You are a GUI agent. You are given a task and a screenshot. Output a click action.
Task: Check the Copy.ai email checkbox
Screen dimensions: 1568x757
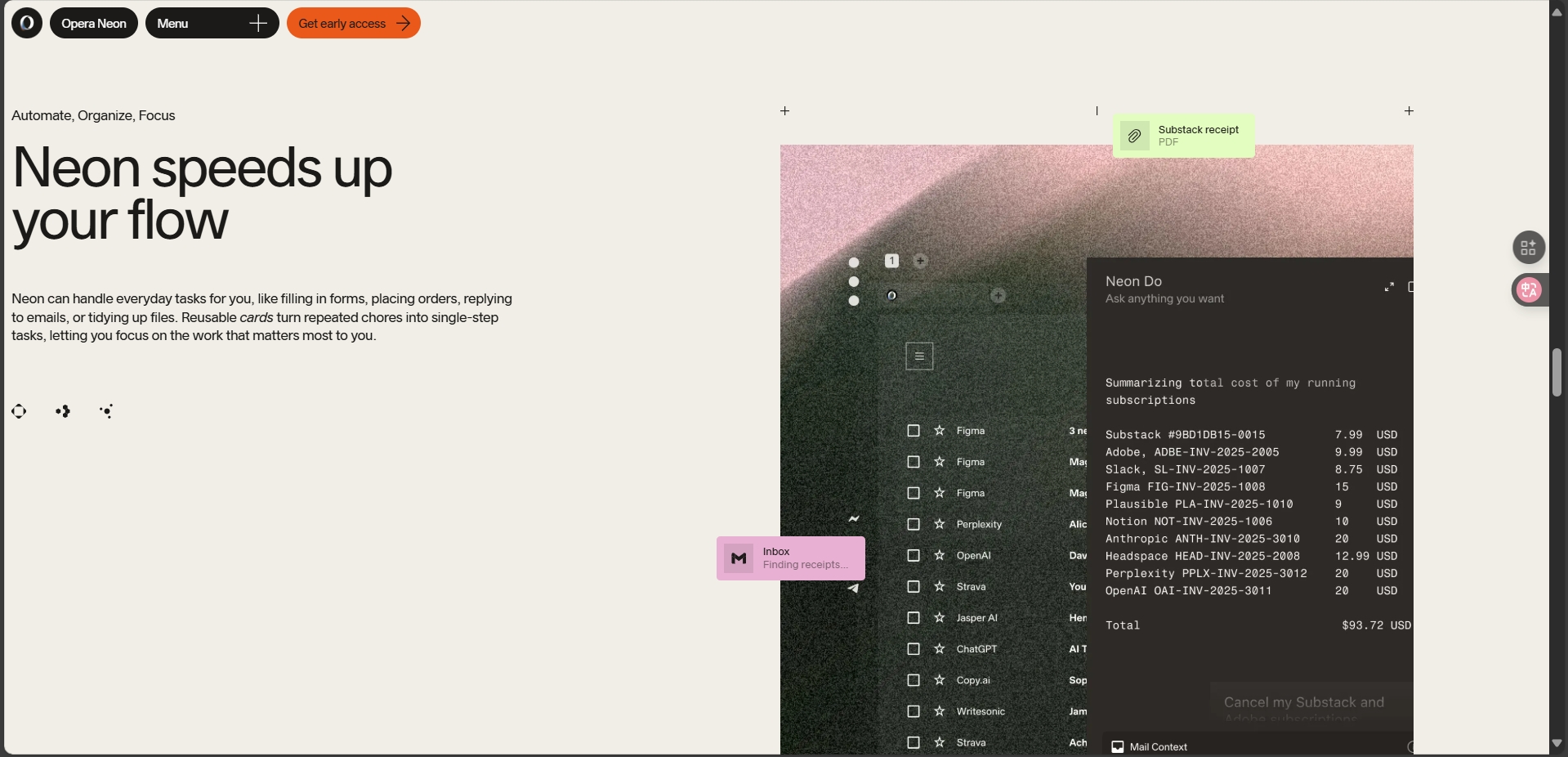point(914,680)
